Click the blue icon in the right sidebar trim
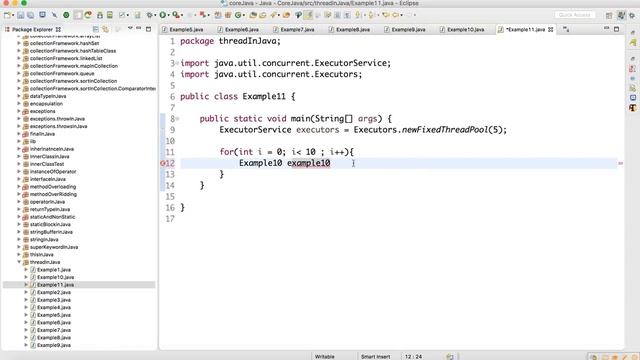The width and height of the screenshot is (640, 360). [633, 98]
